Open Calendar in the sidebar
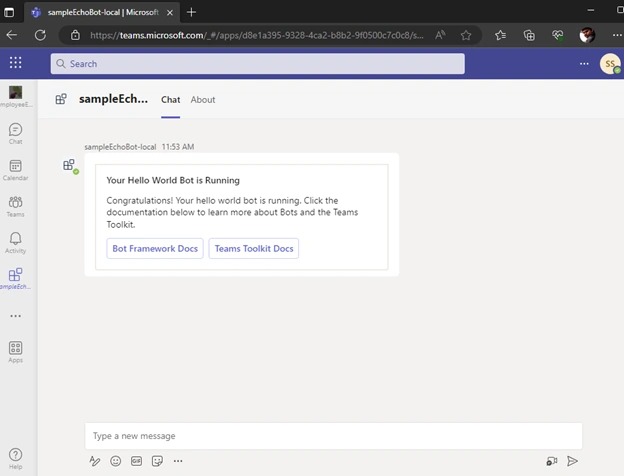Screen dimensions: 624x476 click(16, 170)
